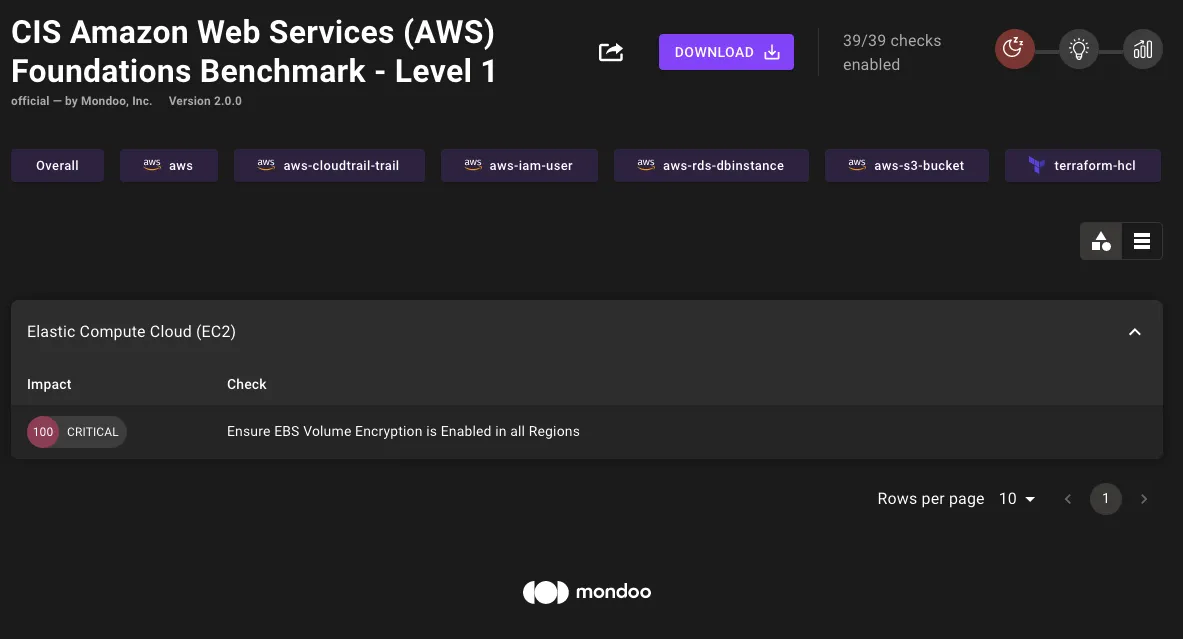
Task: Open the Overall tab
Action: tap(57, 165)
